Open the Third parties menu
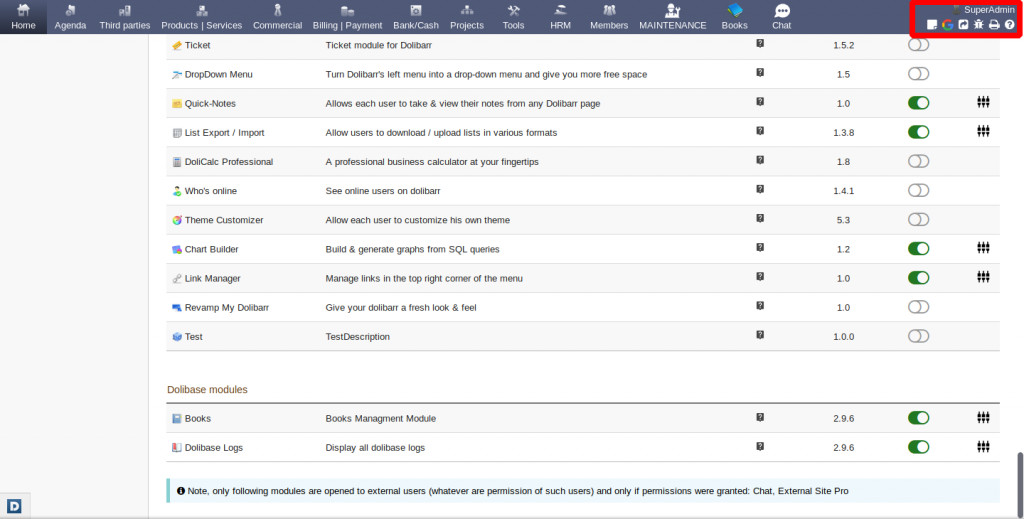Screen dimensions: 1024x519 pos(125,17)
